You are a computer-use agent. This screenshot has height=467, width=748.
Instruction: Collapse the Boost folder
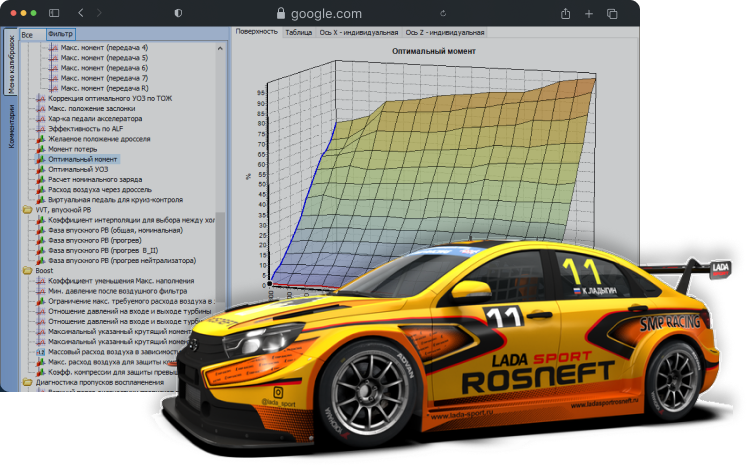pyautogui.click(x=27, y=270)
